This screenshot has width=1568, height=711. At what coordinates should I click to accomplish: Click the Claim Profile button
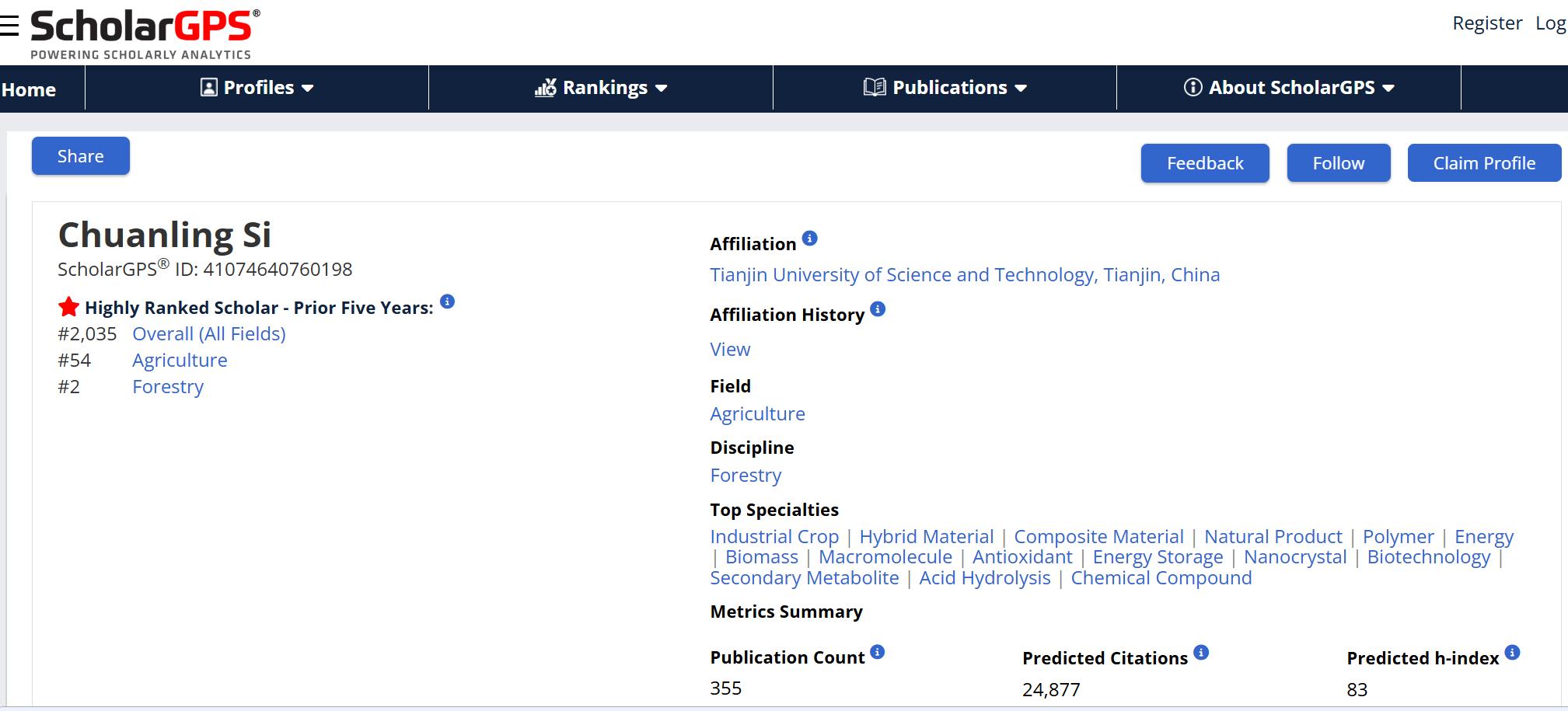(1484, 163)
